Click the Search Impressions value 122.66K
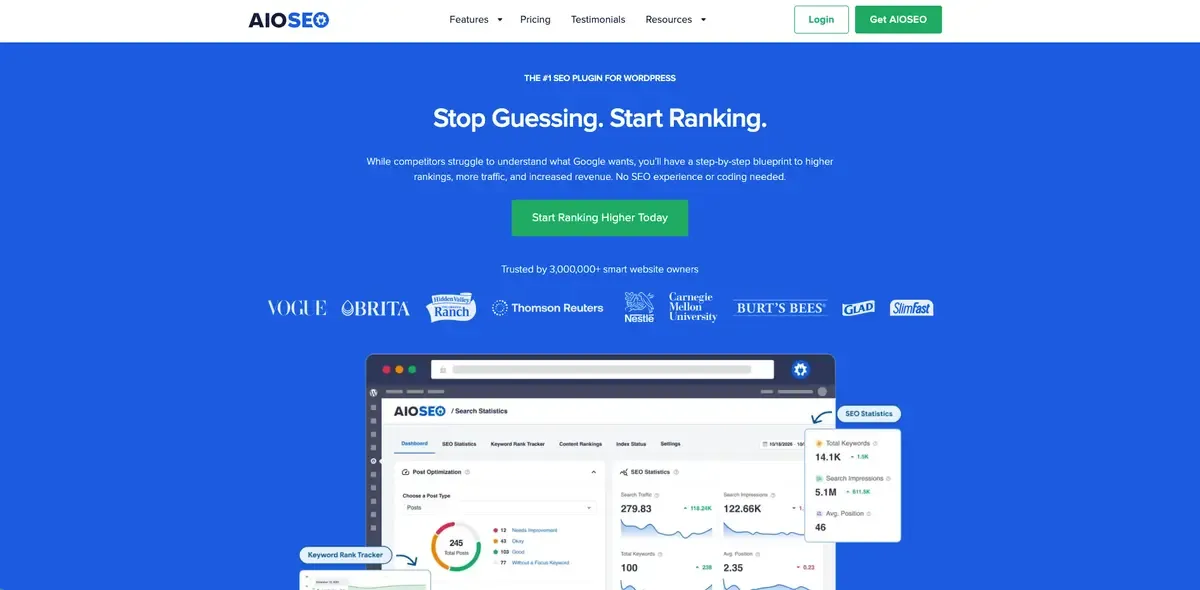The image size is (1200, 590). pos(744,509)
